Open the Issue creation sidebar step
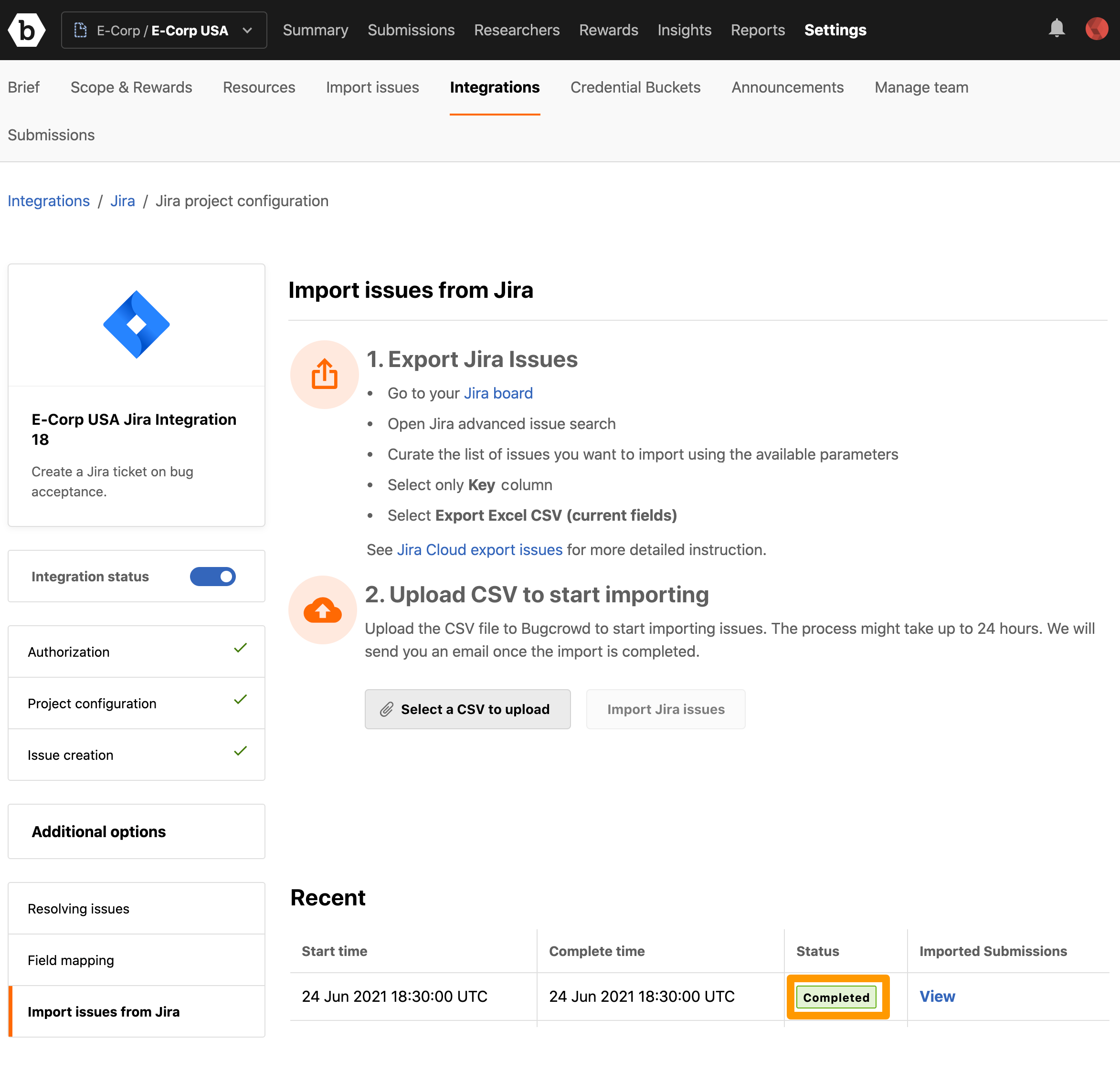 pyautogui.click(x=137, y=755)
